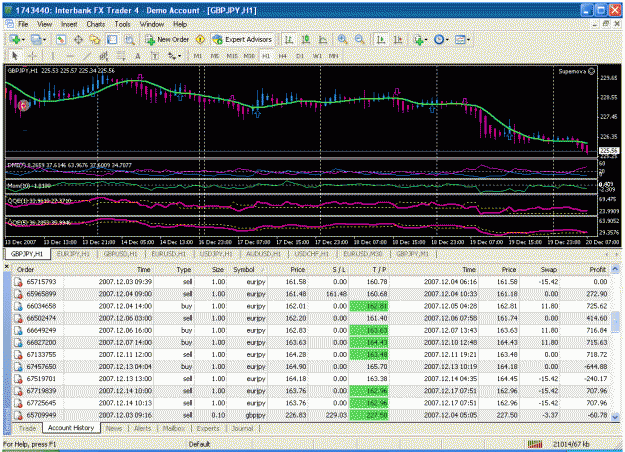Open the Experts terminal tab
The image size is (625, 452).
[208, 428]
